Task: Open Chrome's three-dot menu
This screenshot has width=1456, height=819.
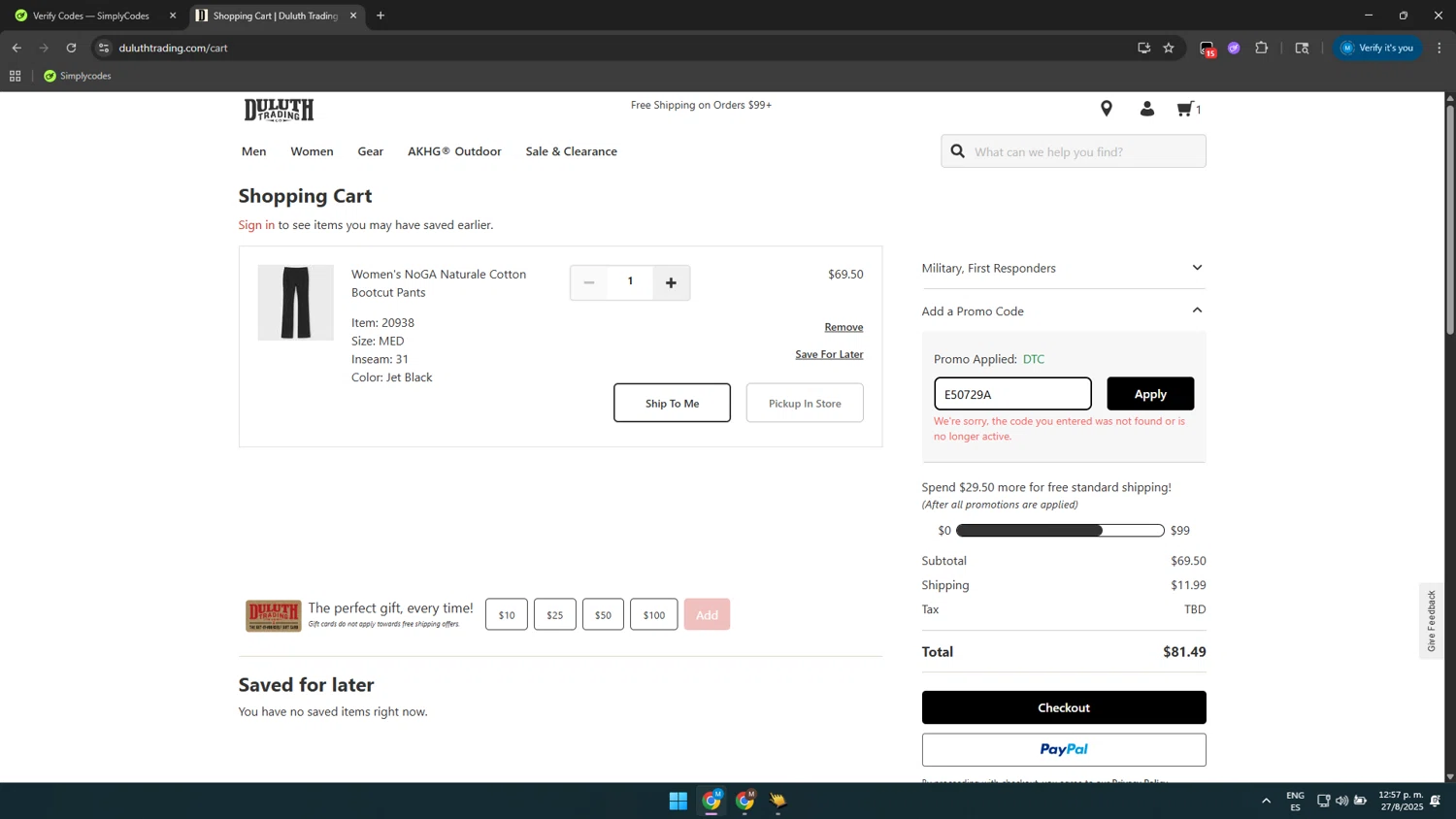Action: 1439,48
